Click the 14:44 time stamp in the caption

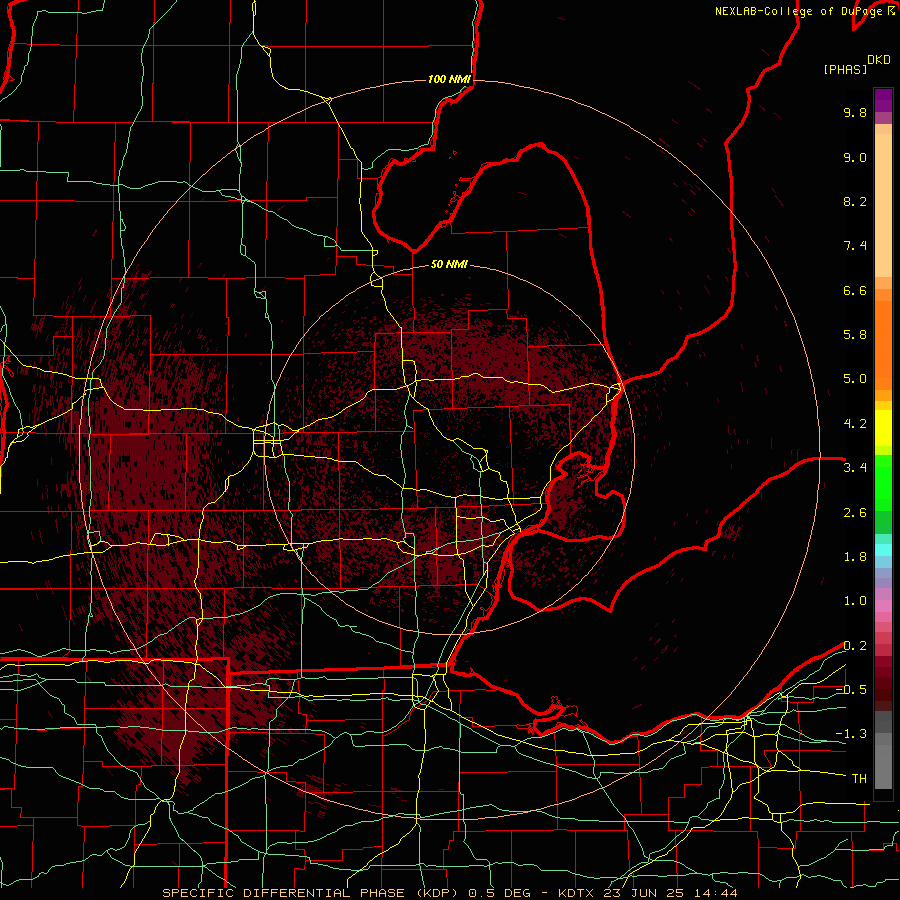coord(715,893)
